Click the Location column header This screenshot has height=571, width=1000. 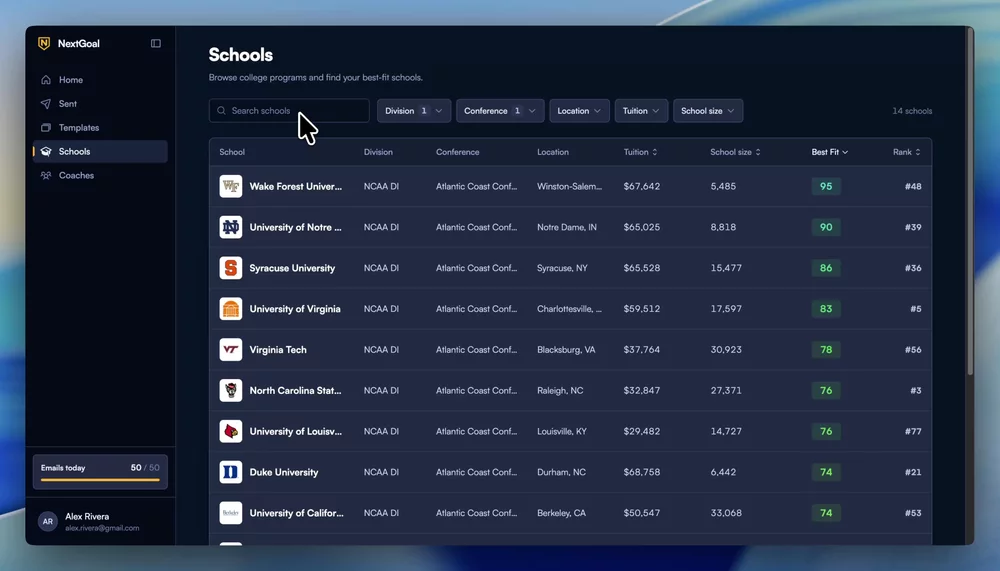tap(553, 152)
